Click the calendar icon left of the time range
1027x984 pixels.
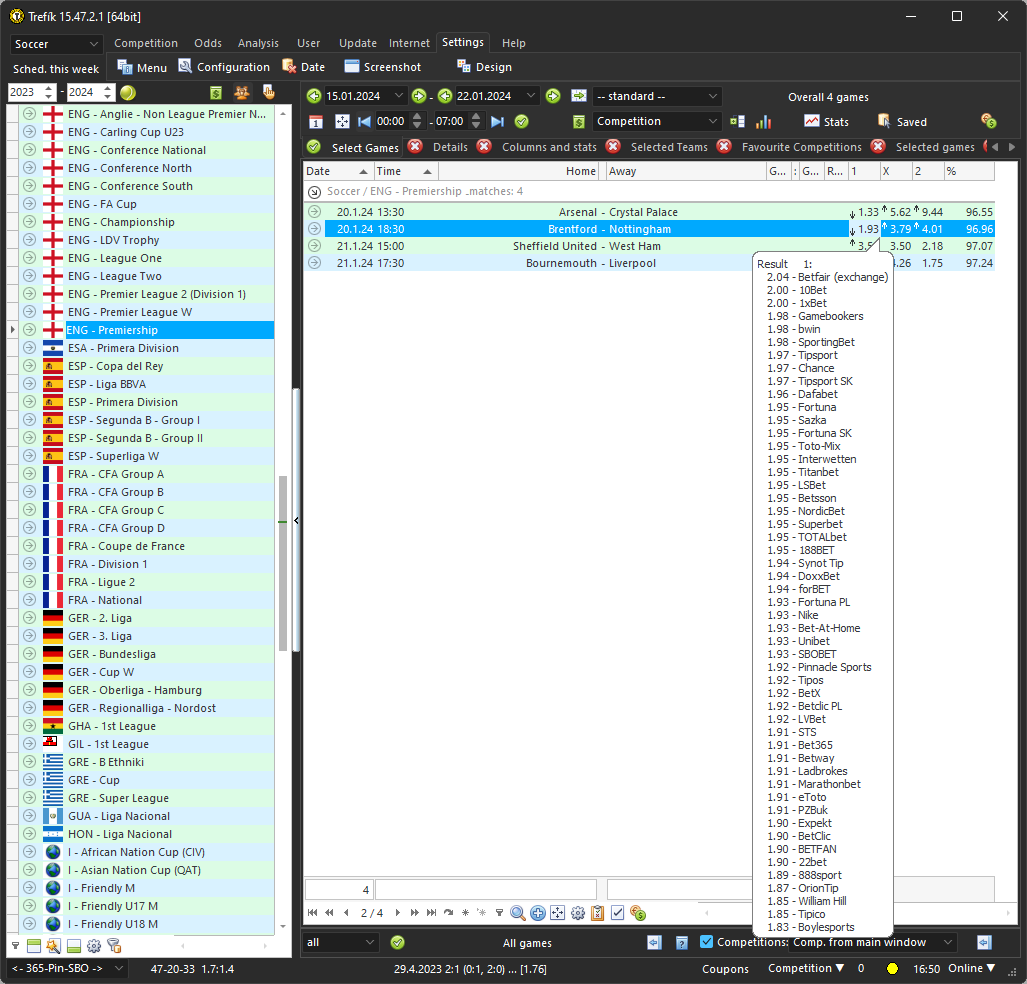315,121
